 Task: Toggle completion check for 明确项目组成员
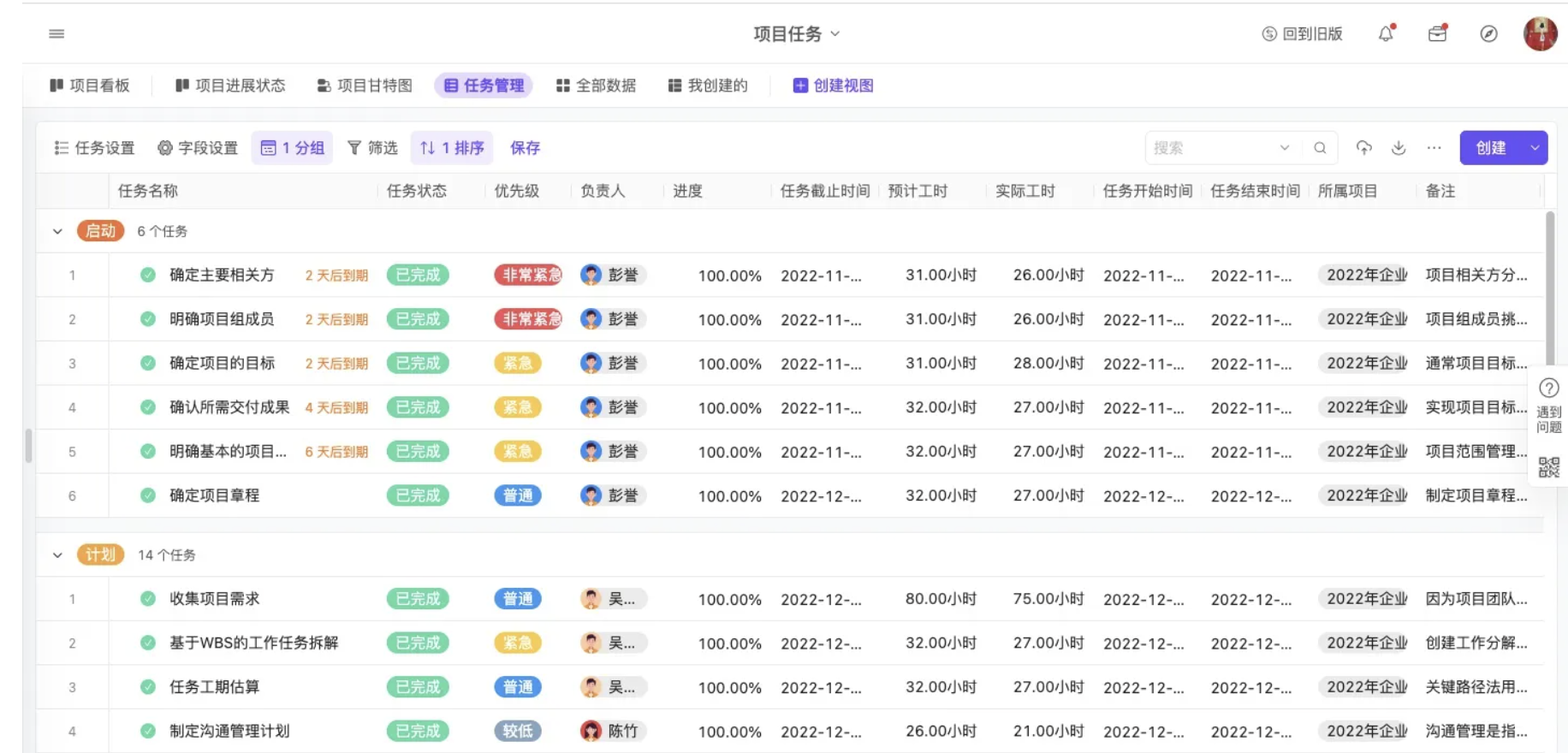(148, 319)
